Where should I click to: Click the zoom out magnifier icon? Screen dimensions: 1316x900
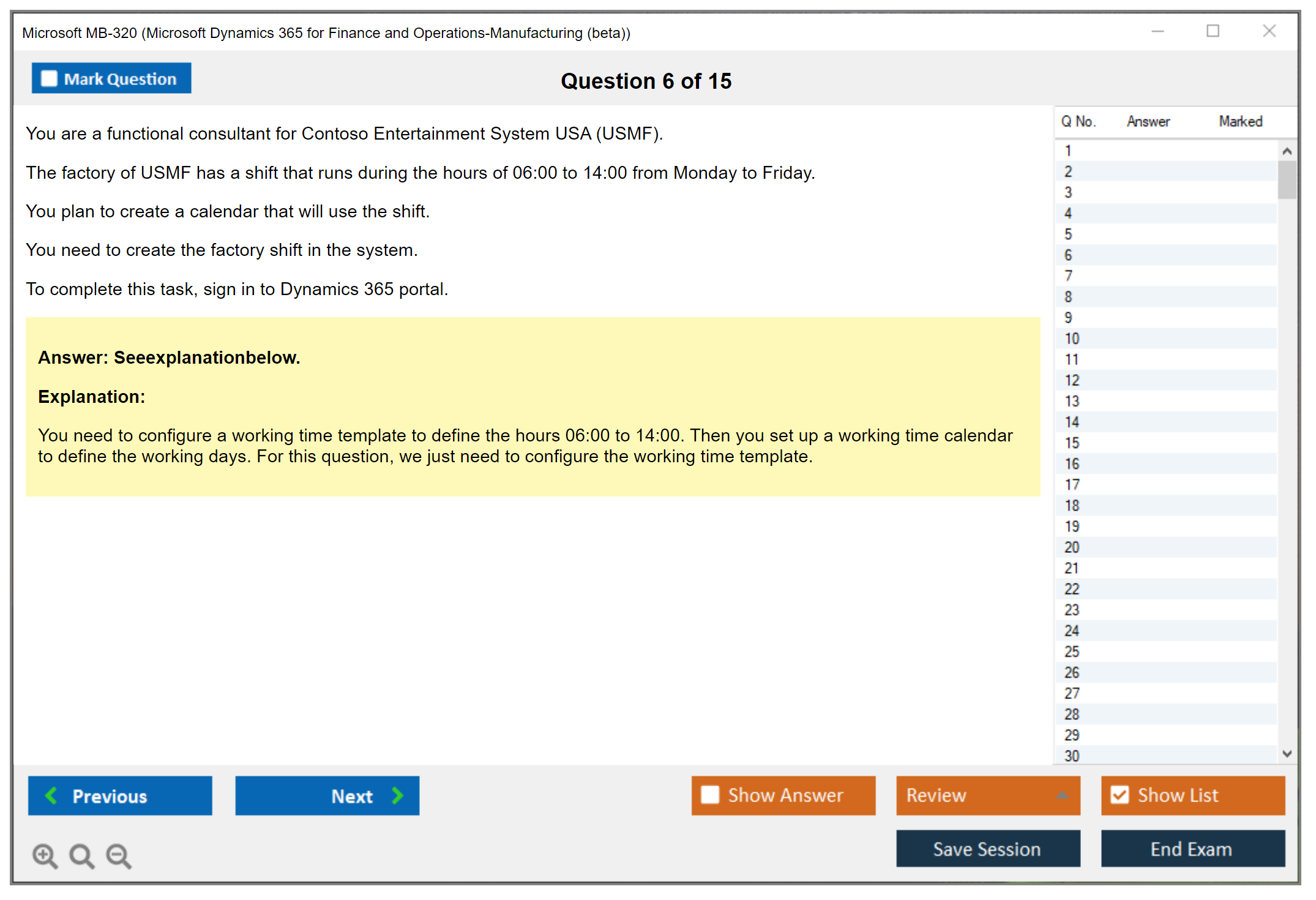coord(119,855)
